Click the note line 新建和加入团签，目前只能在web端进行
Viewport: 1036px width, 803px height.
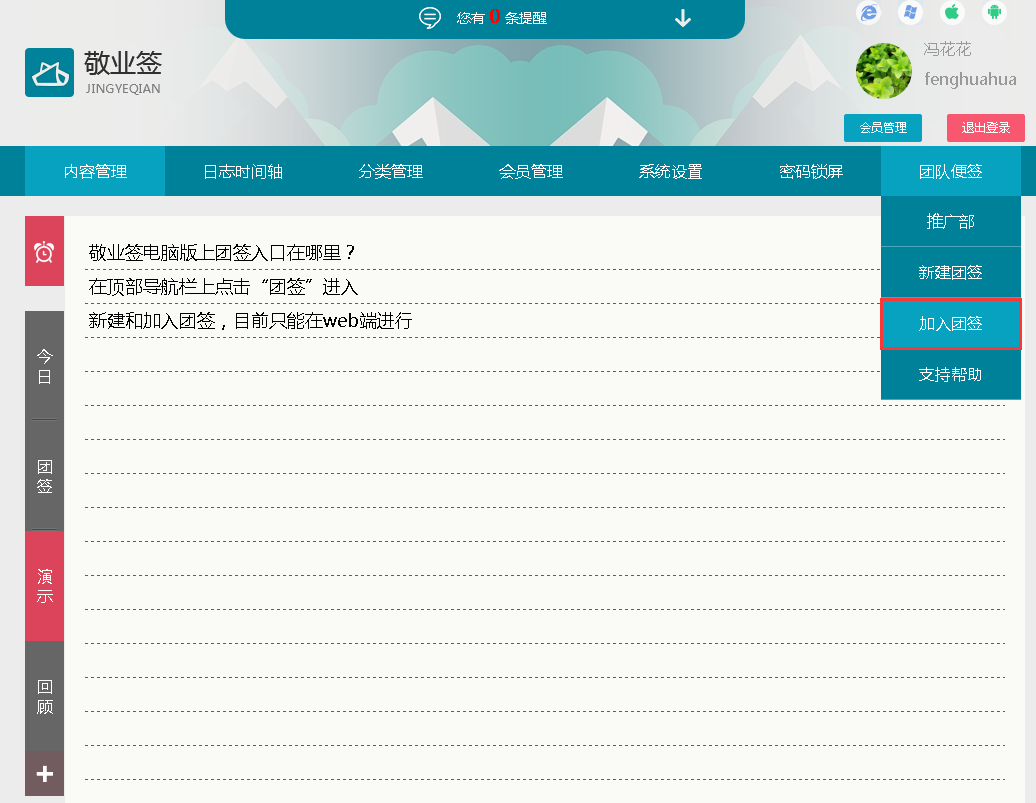(x=250, y=321)
